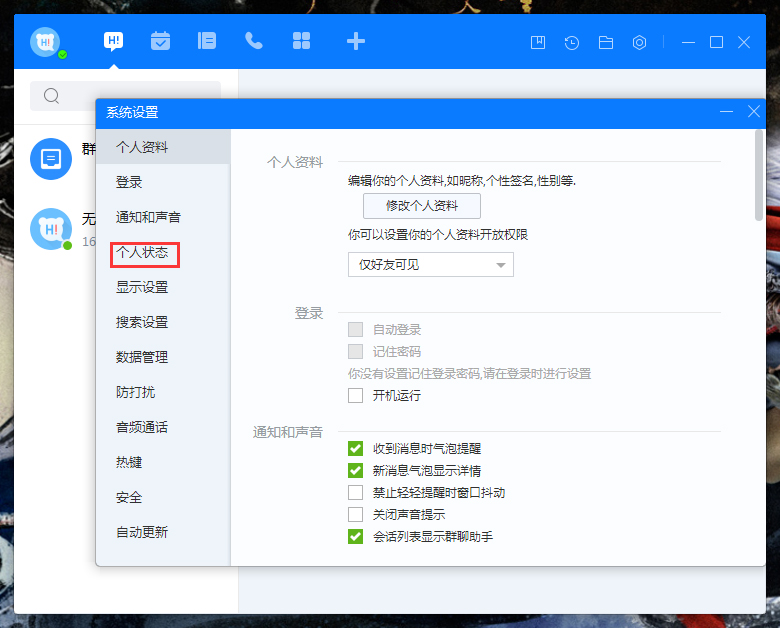Click the plus icon to add new
This screenshot has width=780, height=628.
click(355, 41)
